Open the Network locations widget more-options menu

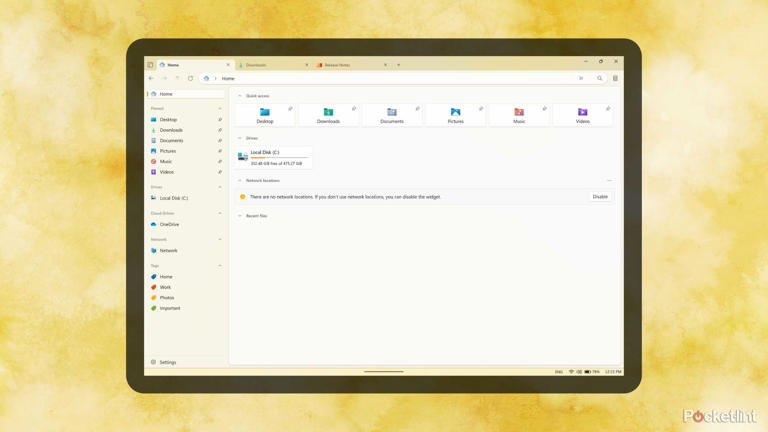(x=609, y=181)
